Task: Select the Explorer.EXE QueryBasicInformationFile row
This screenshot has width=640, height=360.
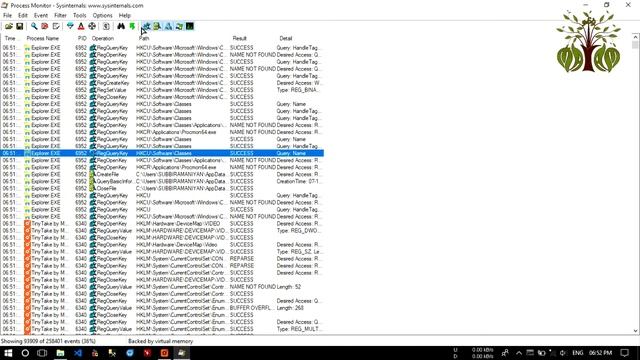Action: tap(162, 181)
